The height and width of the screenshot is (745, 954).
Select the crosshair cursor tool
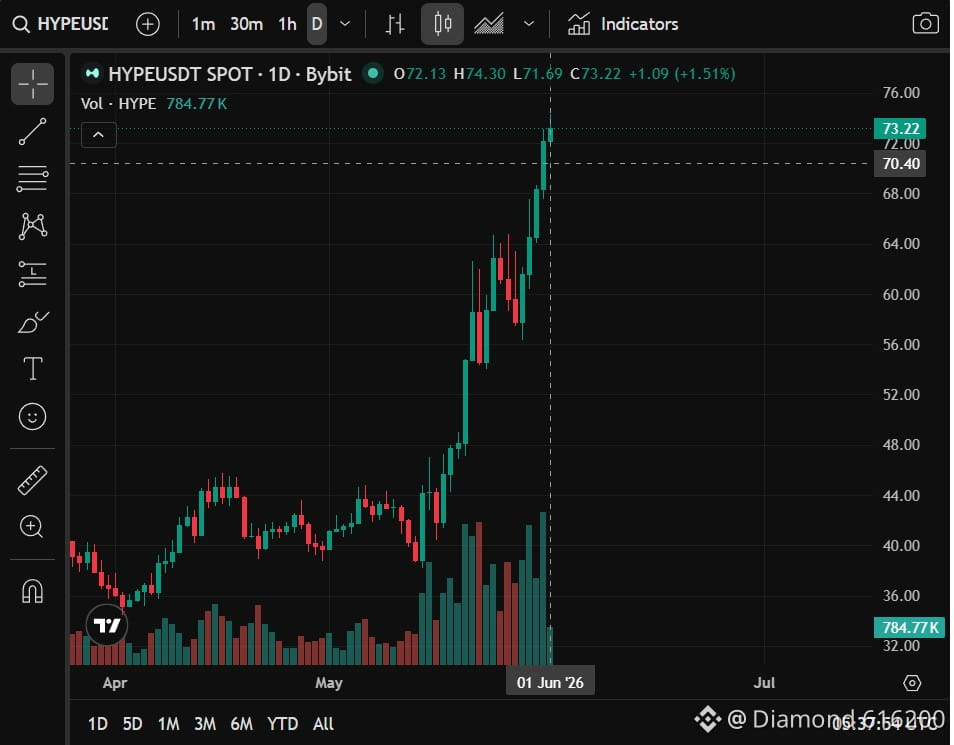coord(32,84)
